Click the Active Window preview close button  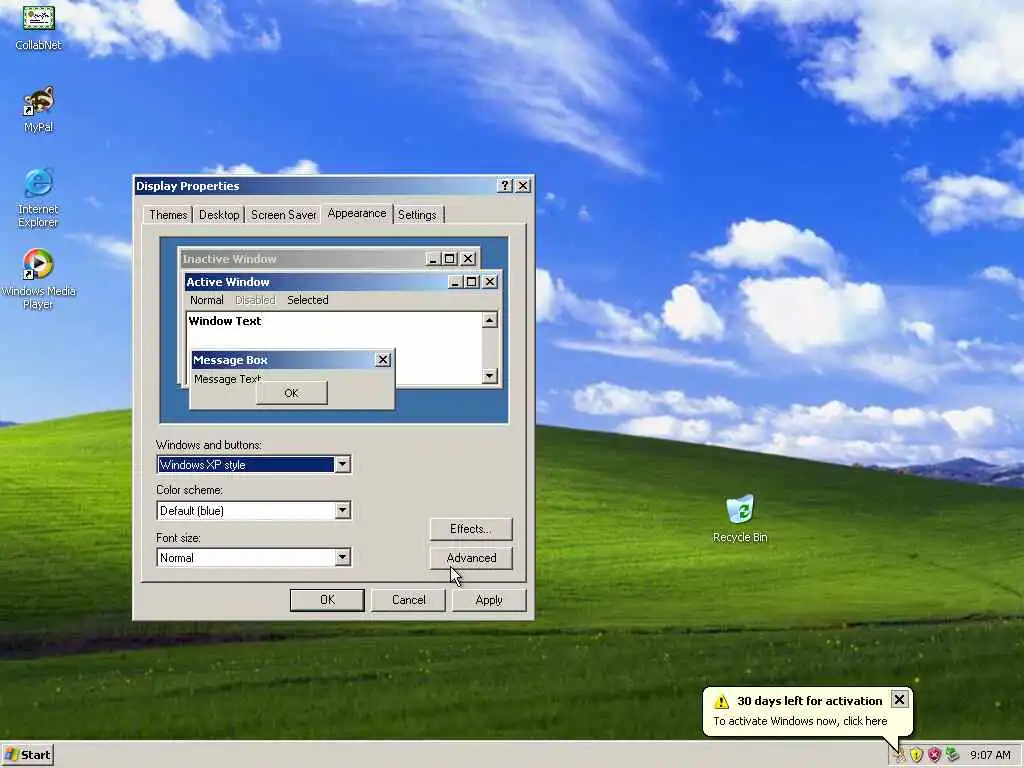point(490,281)
